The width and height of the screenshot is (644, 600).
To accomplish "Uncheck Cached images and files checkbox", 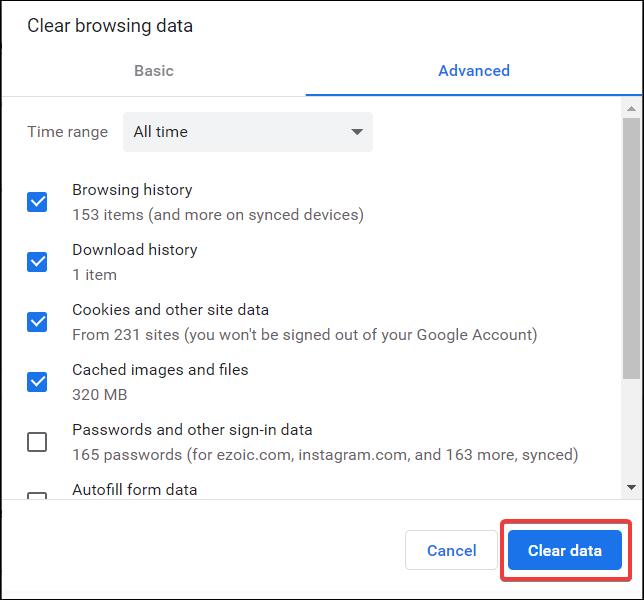I will point(37,382).
